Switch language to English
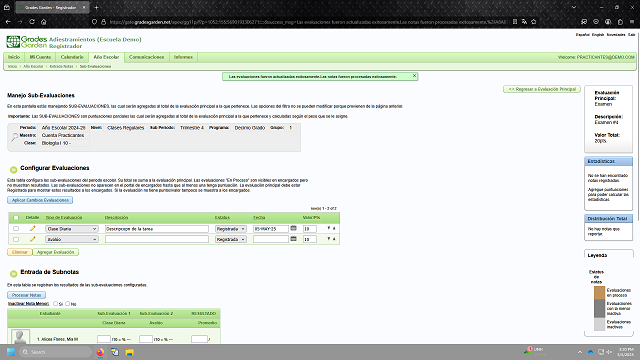The height and width of the screenshot is (360, 640). click(598, 35)
